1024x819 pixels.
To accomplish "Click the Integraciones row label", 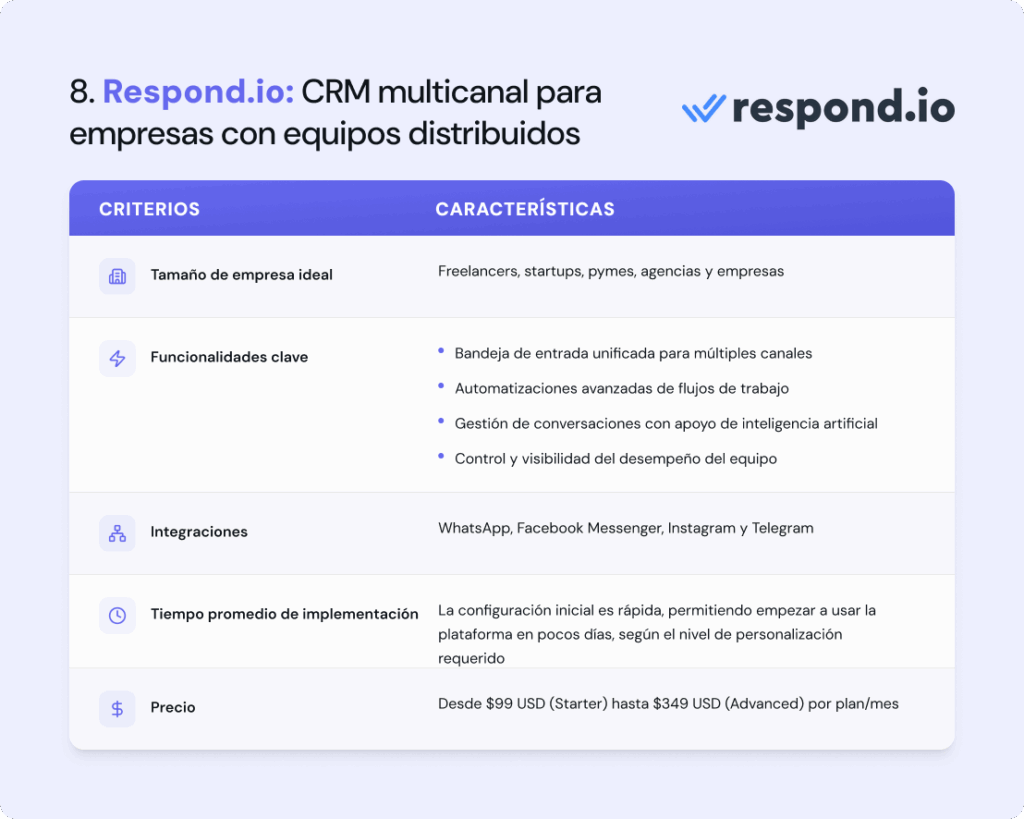I will (198, 532).
